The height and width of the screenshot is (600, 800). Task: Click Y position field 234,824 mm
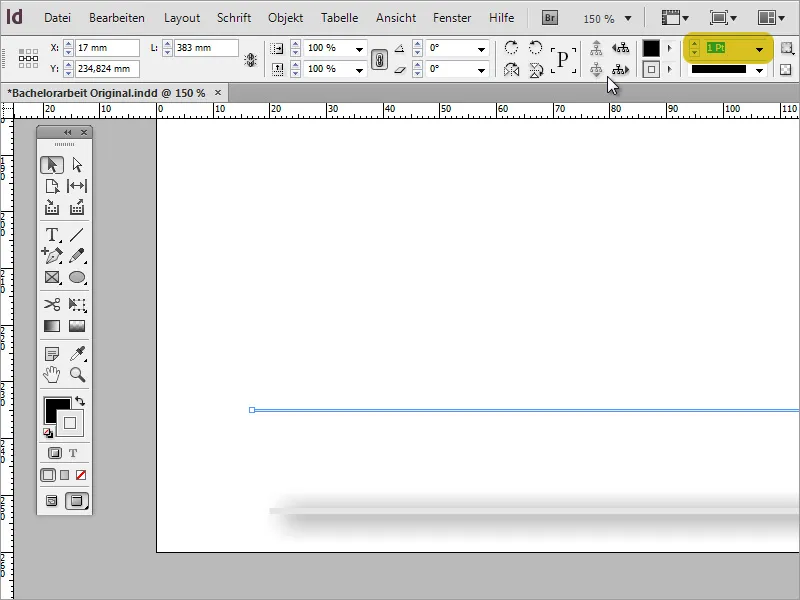tap(107, 69)
